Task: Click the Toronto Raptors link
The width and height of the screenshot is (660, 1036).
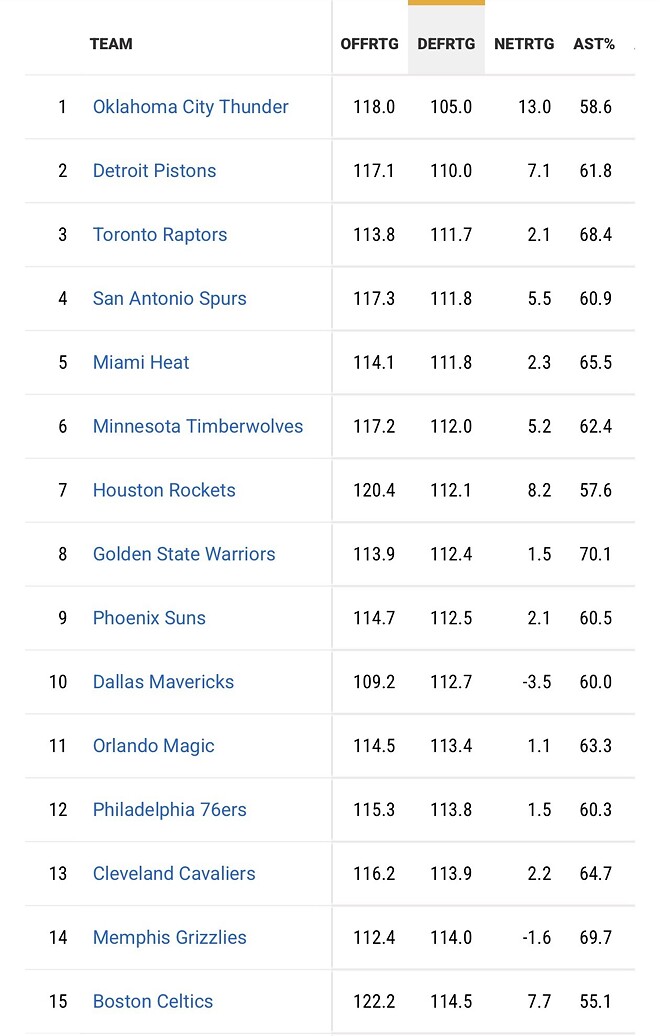Action: tap(160, 235)
